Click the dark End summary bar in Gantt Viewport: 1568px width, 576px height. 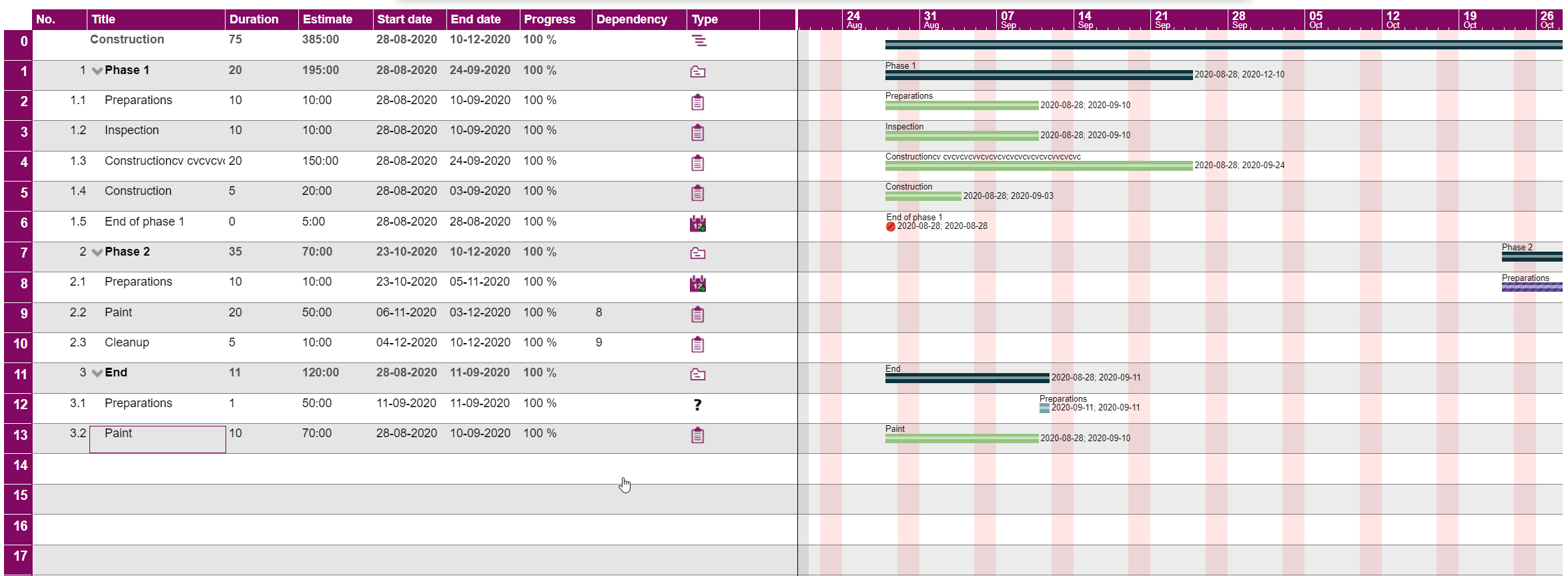tap(966, 378)
